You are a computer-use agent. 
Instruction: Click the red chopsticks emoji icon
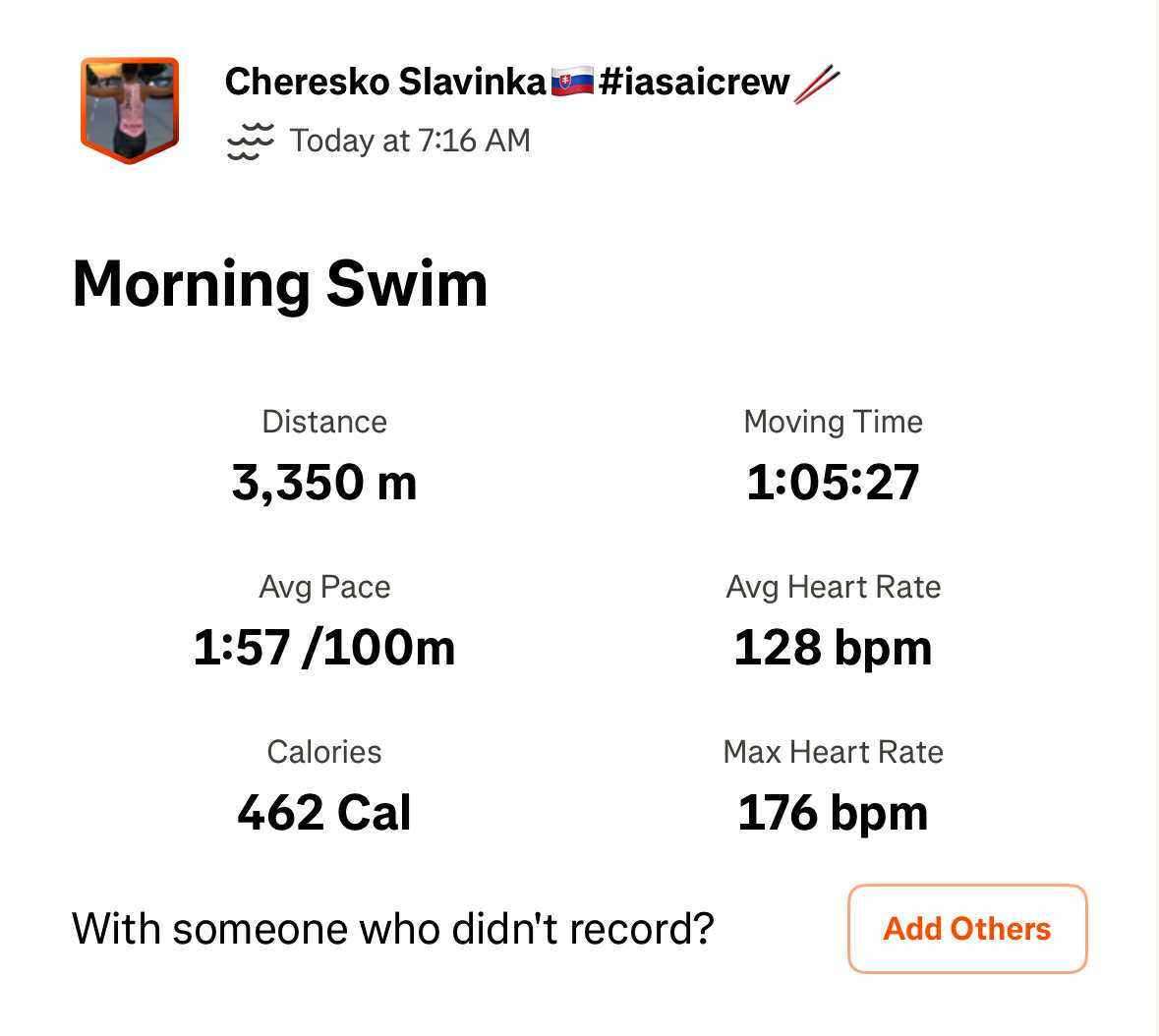click(x=817, y=84)
